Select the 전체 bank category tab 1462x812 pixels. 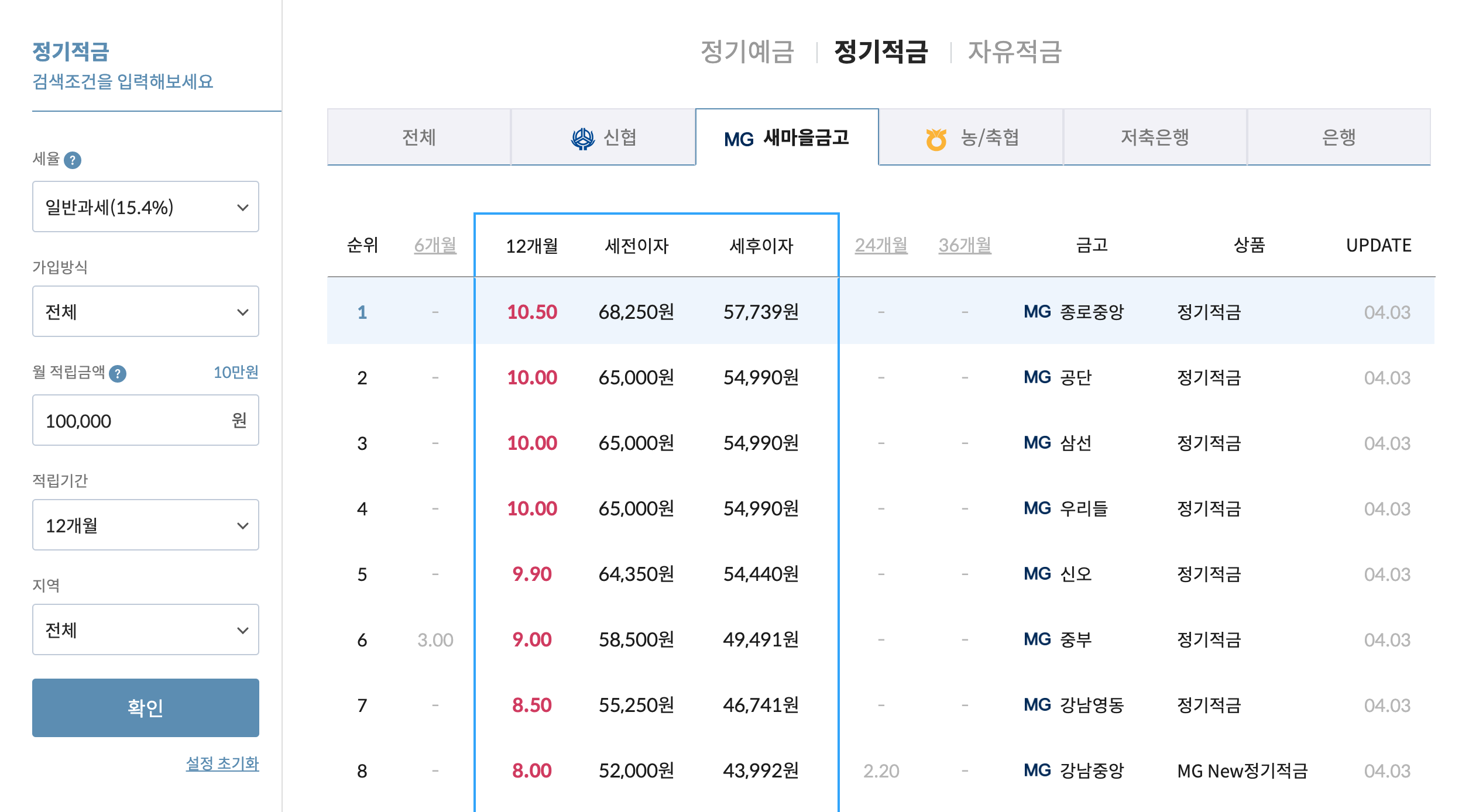[x=418, y=137]
